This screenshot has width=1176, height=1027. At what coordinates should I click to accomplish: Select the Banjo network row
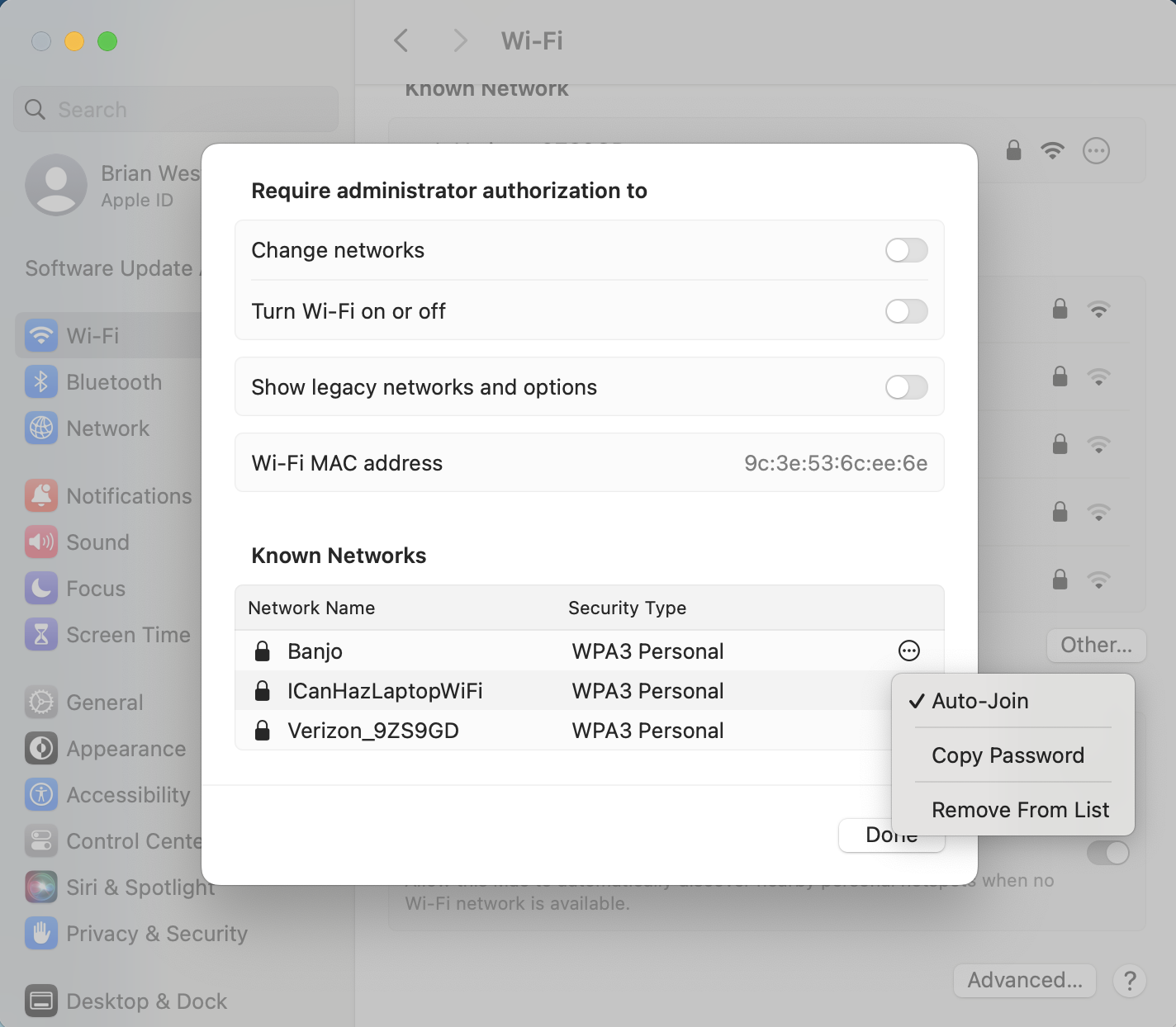click(x=589, y=651)
